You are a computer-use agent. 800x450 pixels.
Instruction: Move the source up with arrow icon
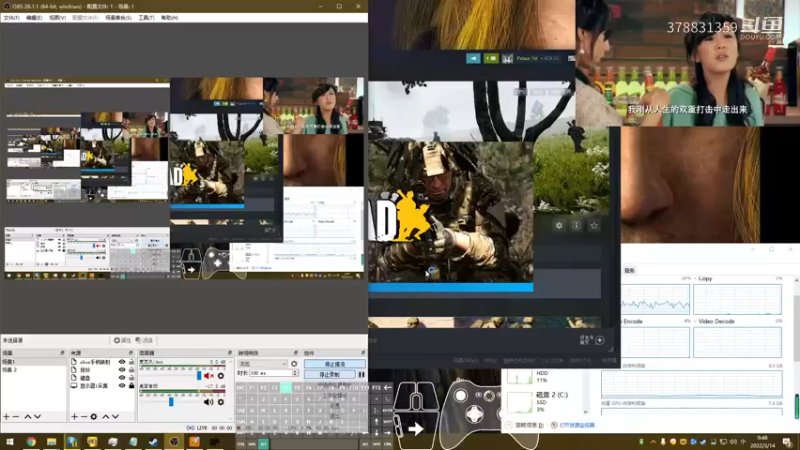[x=106, y=417]
